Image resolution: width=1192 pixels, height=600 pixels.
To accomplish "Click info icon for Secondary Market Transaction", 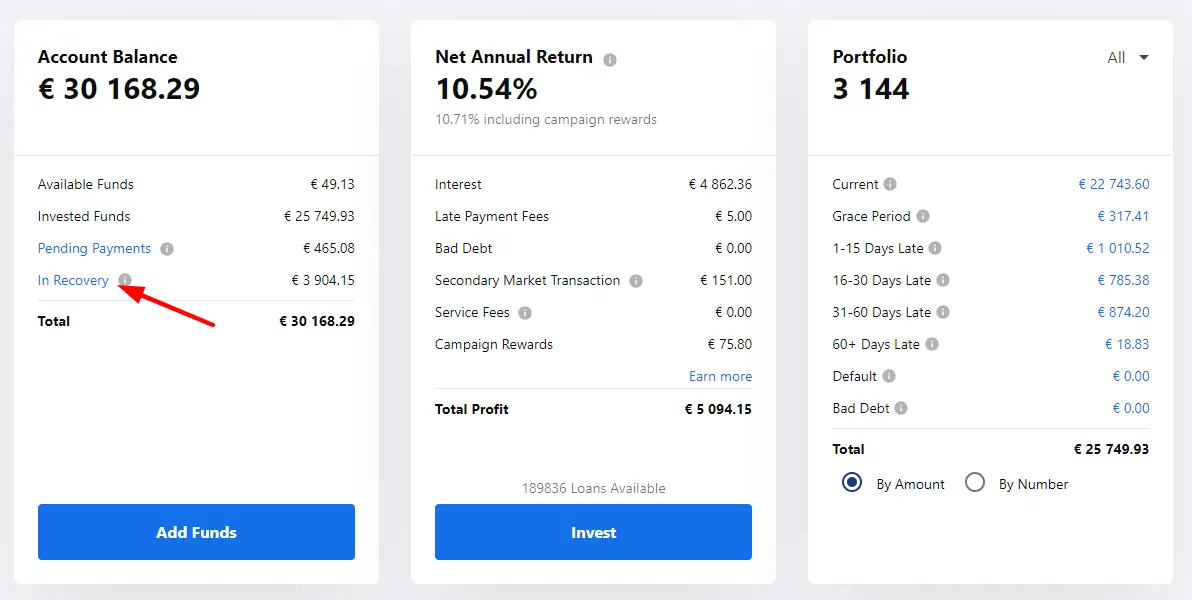I will (x=636, y=281).
